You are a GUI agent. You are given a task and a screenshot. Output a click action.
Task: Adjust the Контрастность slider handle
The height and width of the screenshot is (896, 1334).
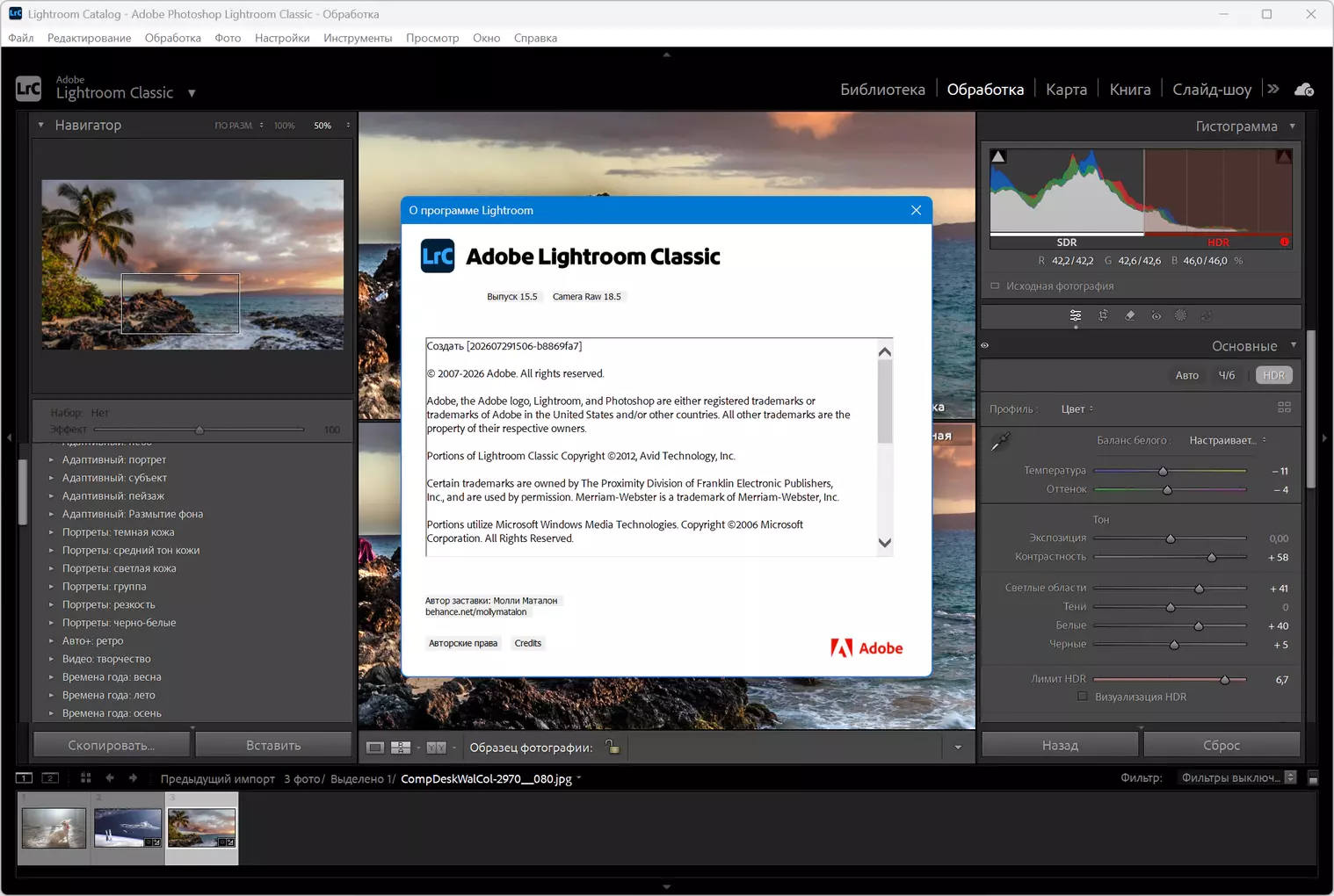(x=1212, y=558)
